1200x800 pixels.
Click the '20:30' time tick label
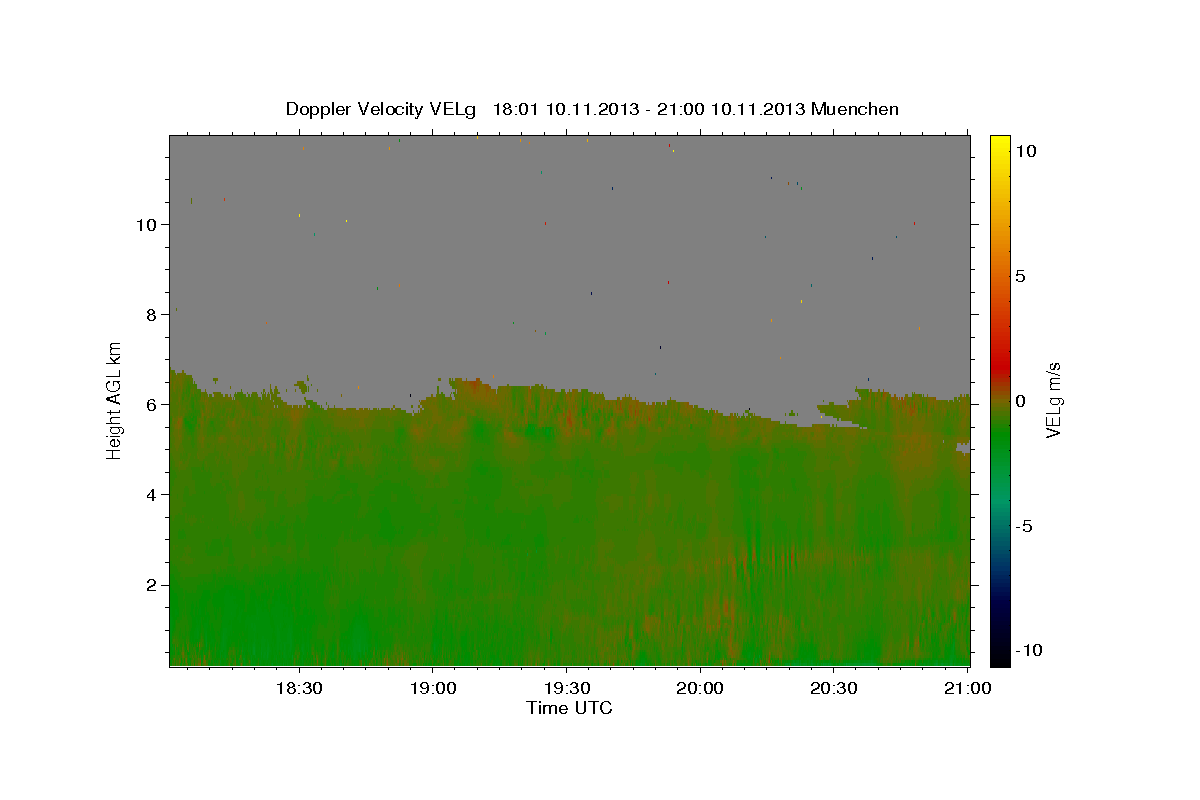pos(834,689)
